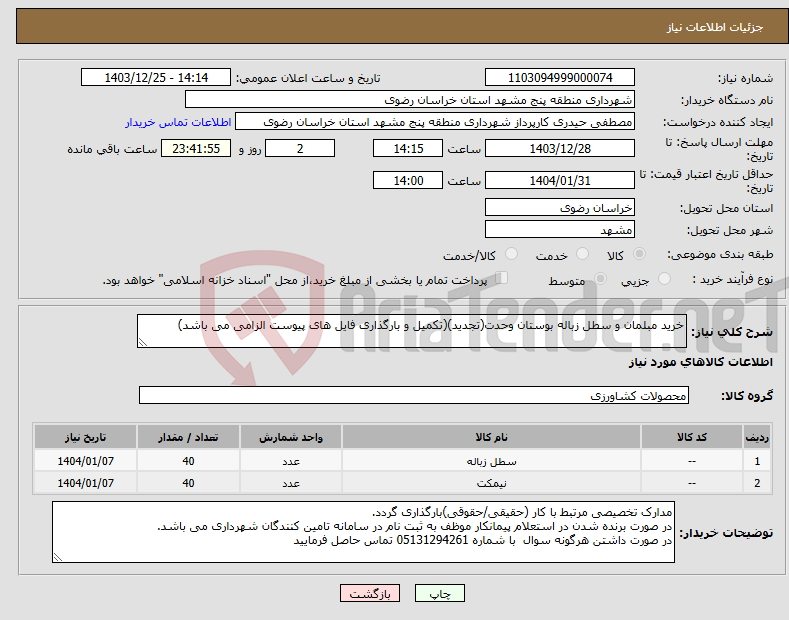The width and height of the screenshot is (789, 620).
Task: Select the کالا/خدمت radio button
Action: pos(511,254)
